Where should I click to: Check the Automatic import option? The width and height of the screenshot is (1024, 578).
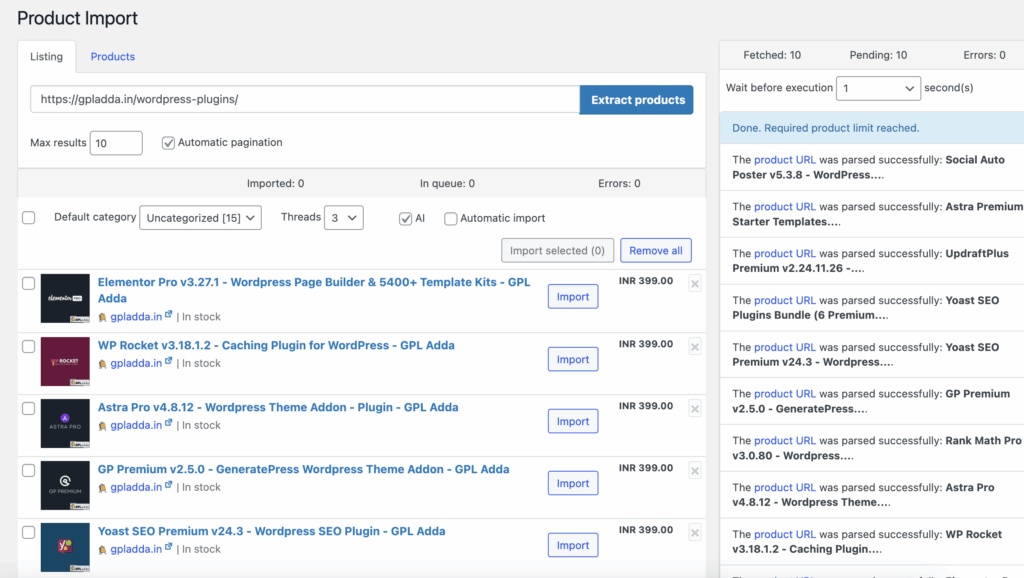pos(451,218)
